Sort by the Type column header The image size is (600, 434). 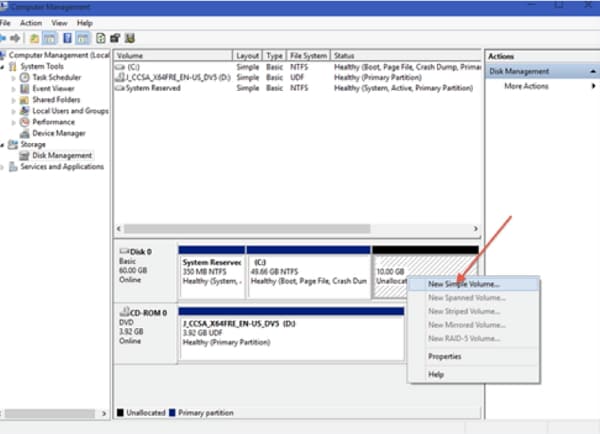[x=274, y=55]
